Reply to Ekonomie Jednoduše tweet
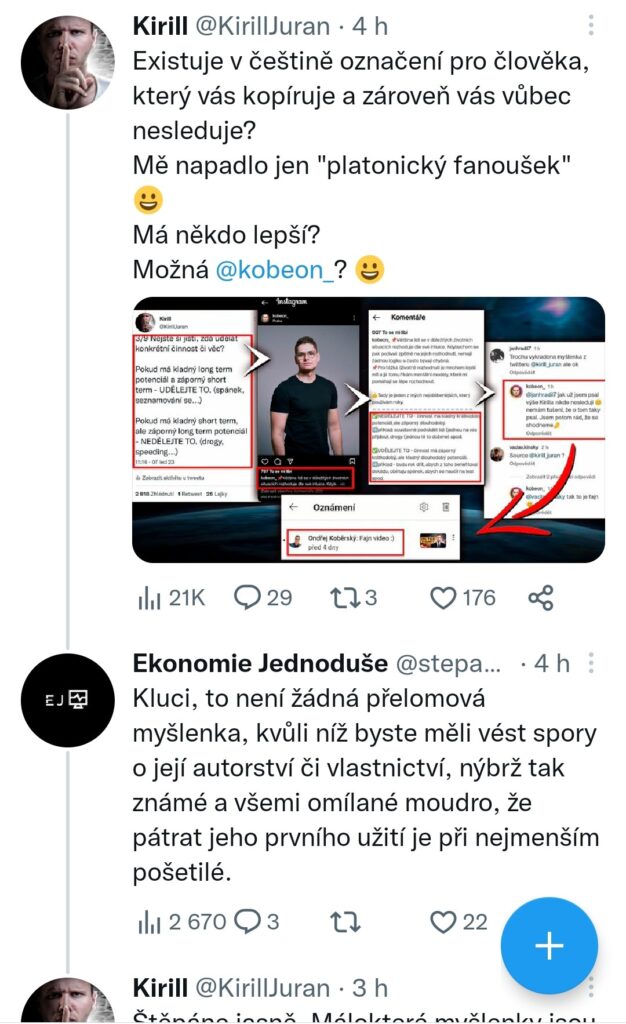 pyautogui.click(x=257, y=921)
